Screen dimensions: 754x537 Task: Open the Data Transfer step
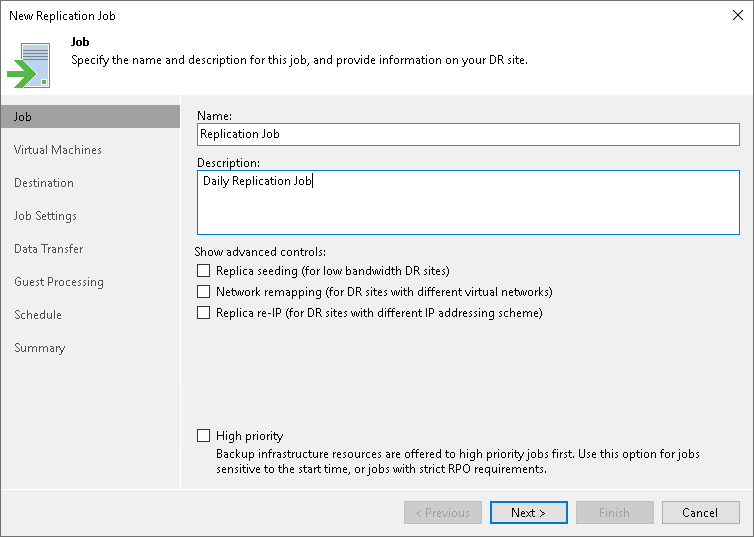click(49, 249)
